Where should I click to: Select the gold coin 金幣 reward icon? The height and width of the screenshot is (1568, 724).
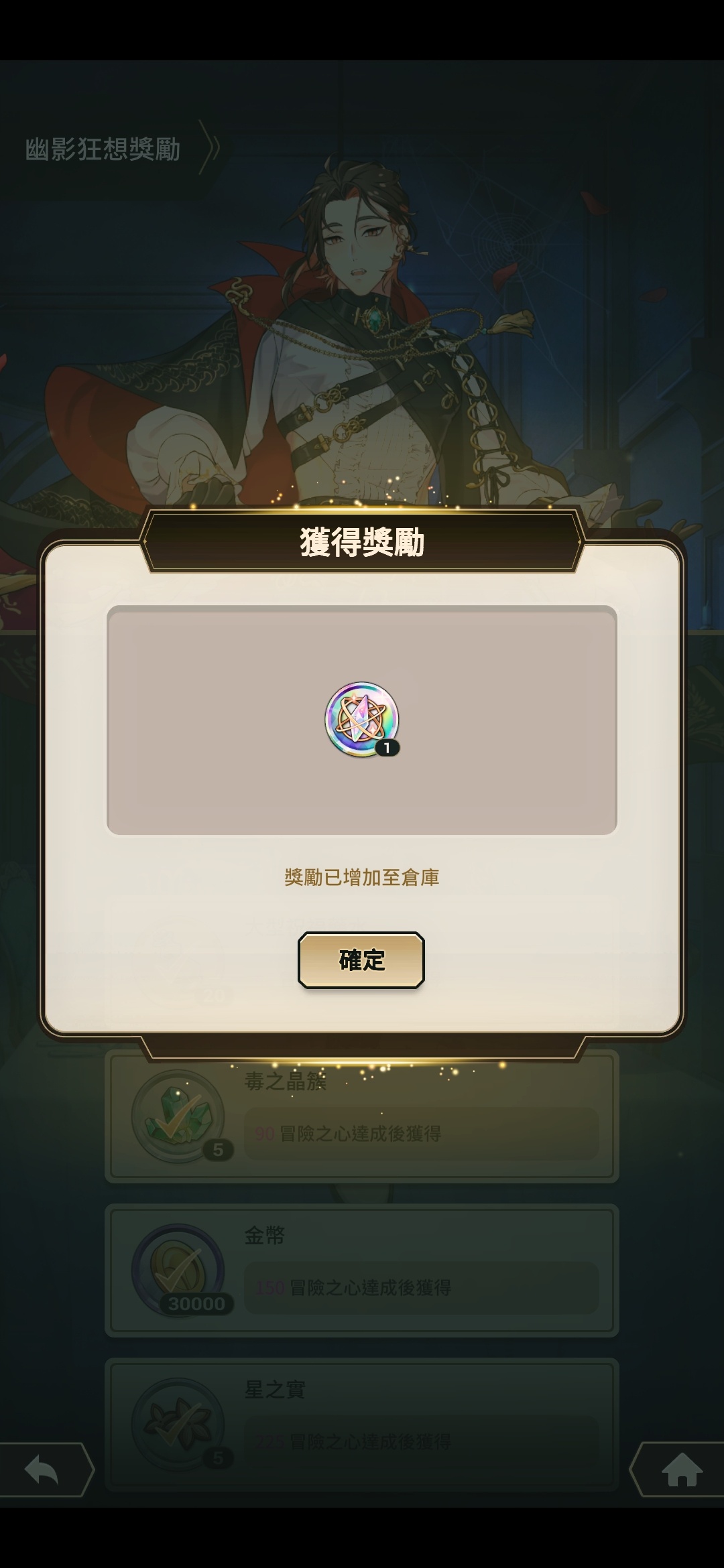[178, 1270]
